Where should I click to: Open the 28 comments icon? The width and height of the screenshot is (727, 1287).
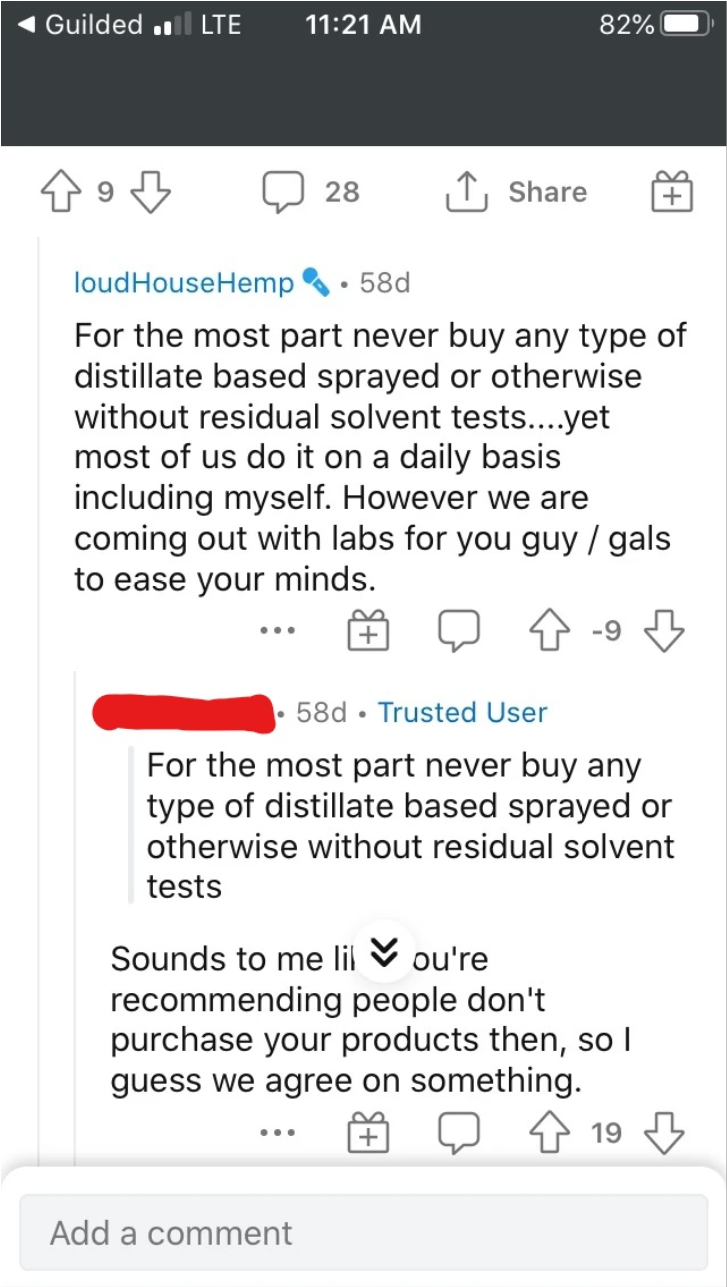[x=284, y=192]
